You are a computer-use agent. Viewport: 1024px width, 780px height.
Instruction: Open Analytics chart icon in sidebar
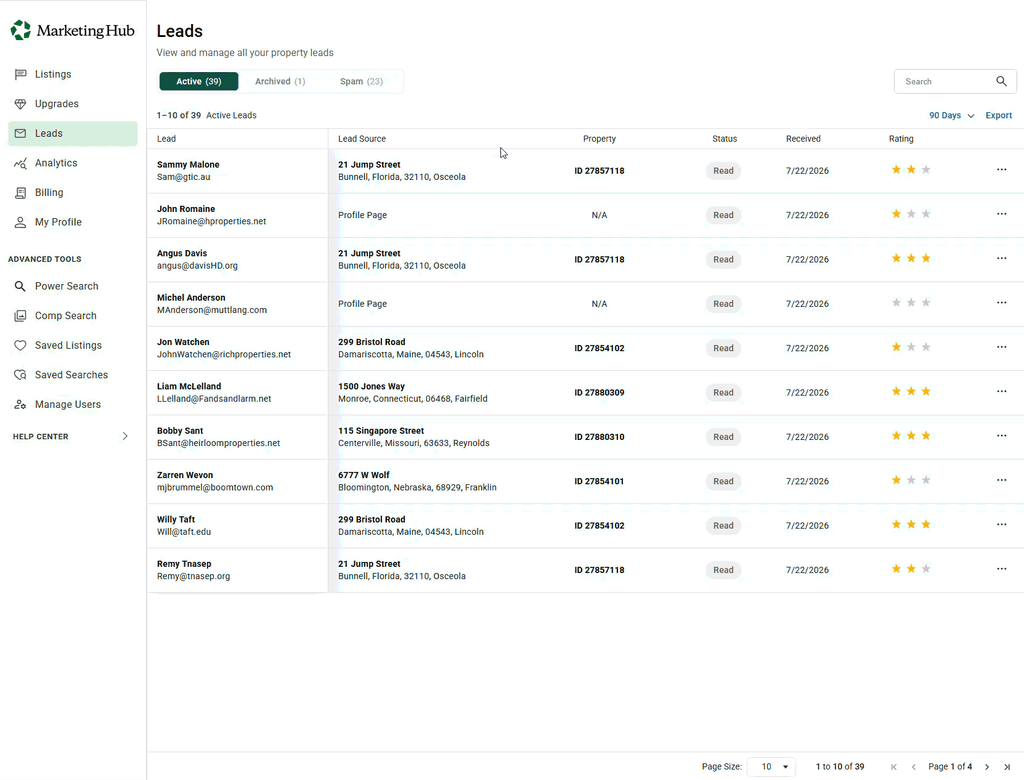click(x=20, y=163)
